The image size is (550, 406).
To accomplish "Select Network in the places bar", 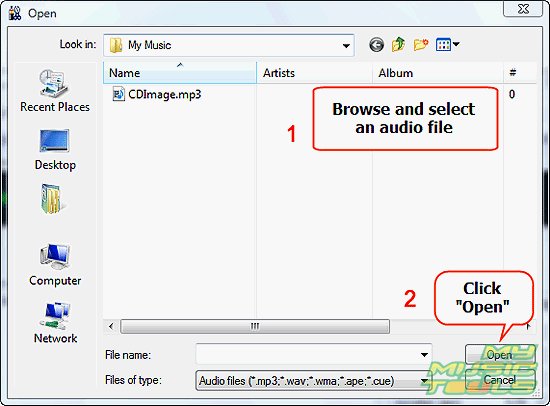I will [55, 323].
